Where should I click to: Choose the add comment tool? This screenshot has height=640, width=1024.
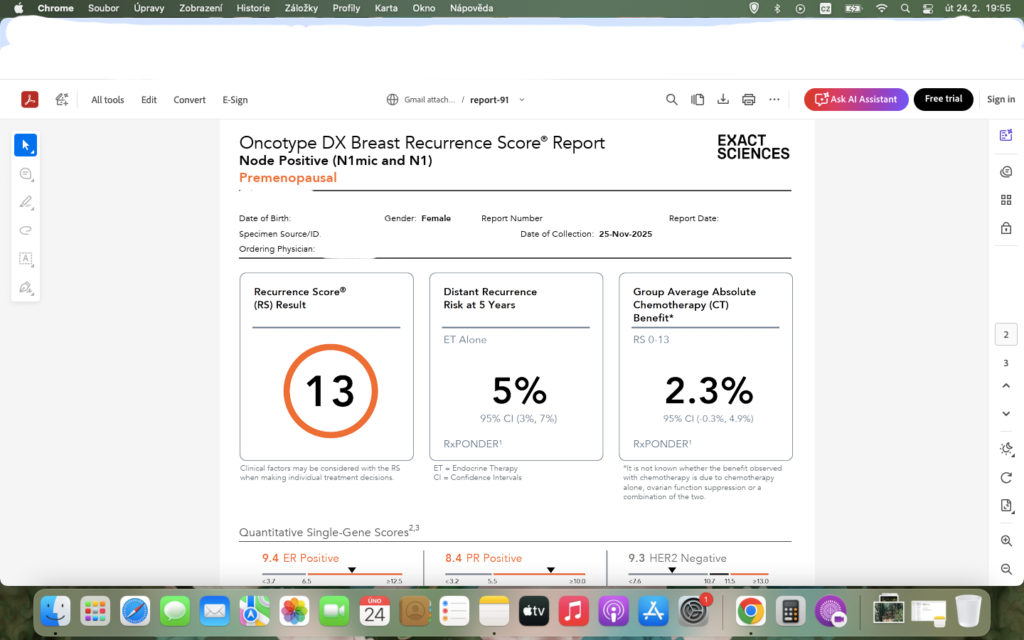coord(26,175)
